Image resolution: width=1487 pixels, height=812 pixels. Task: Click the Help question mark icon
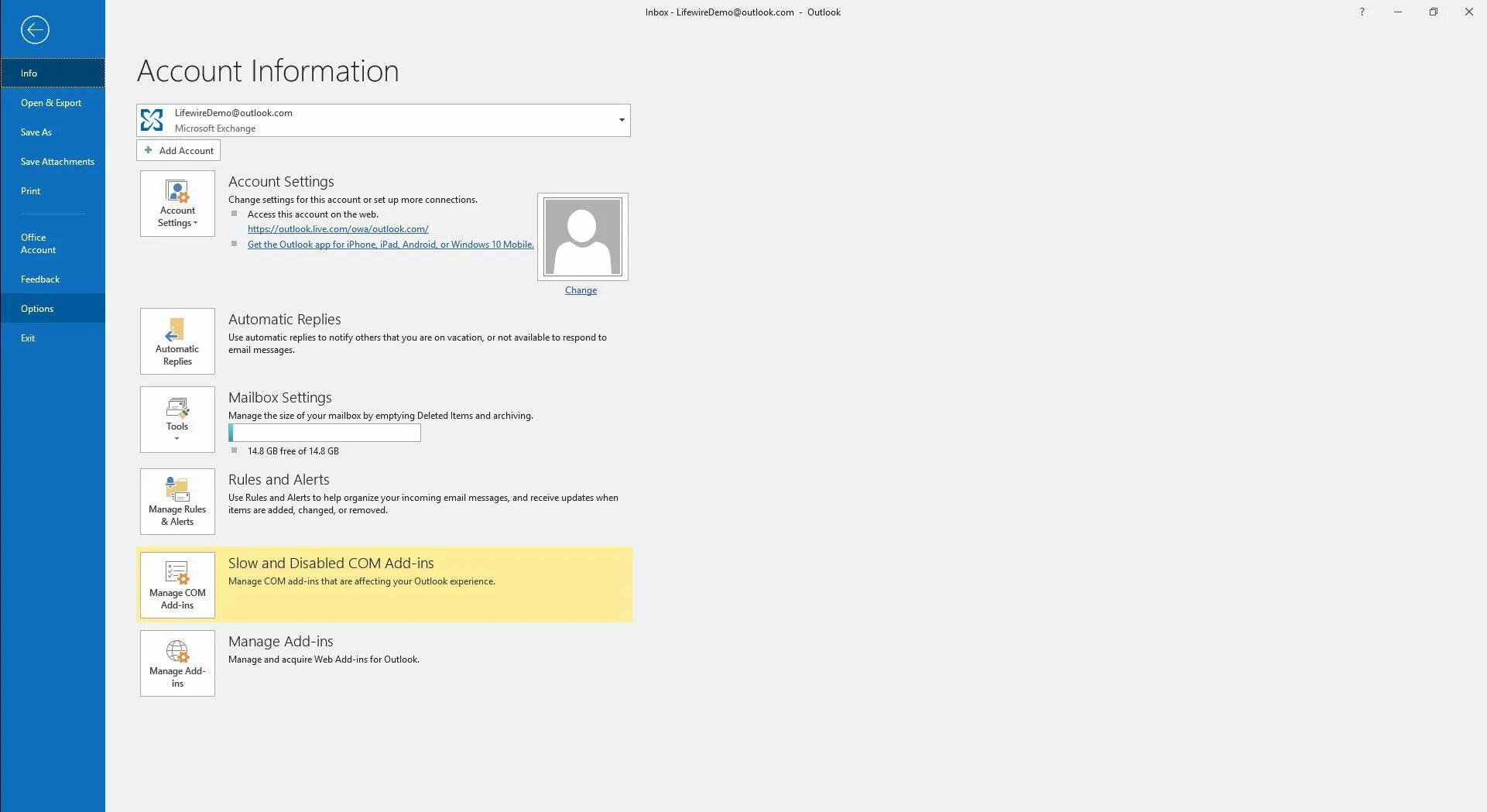[x=1362, y=12]
